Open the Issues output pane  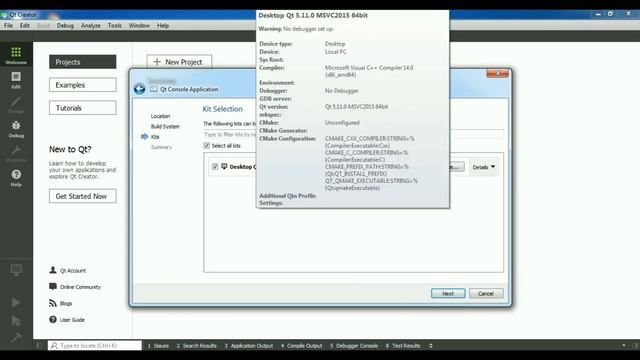pos(158,346)
